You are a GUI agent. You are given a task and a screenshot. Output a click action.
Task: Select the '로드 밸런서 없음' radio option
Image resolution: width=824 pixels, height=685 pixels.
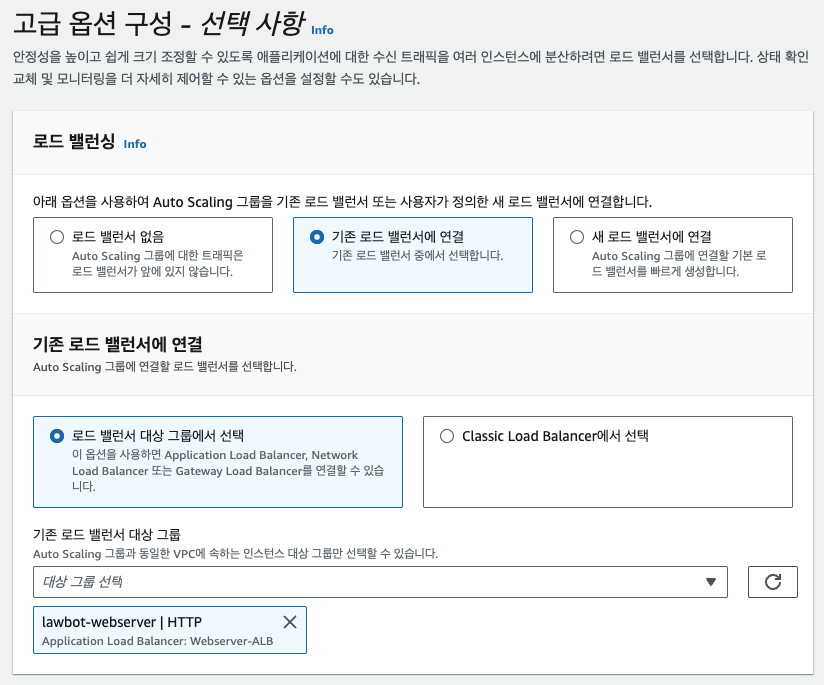(57, 237)
